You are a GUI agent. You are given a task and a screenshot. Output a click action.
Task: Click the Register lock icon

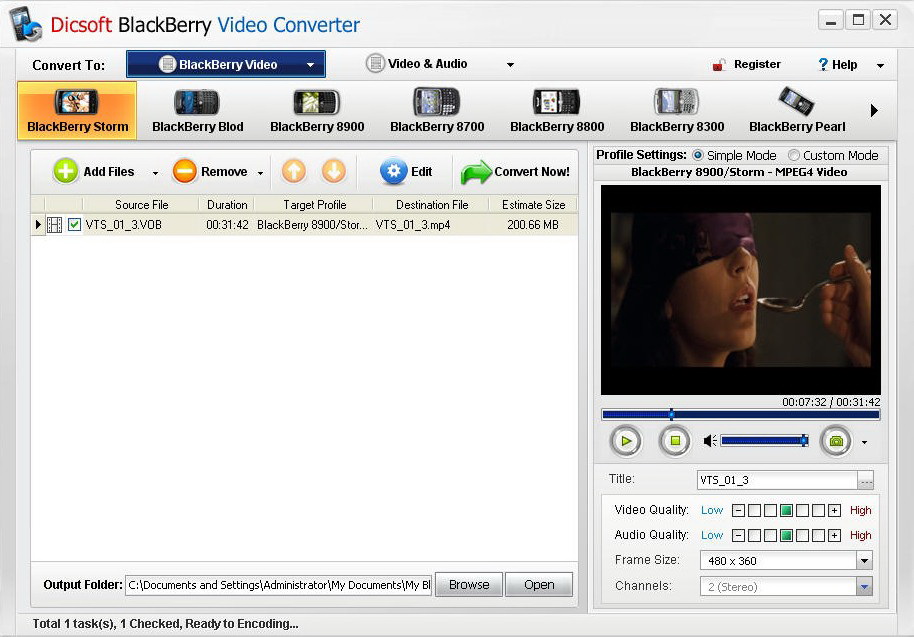[x=719, y=65]
